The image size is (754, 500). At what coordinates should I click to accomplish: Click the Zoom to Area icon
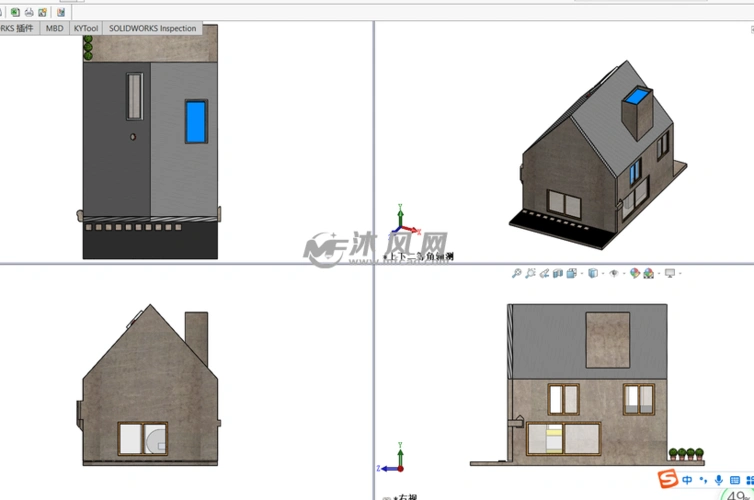tap(530, 273)
